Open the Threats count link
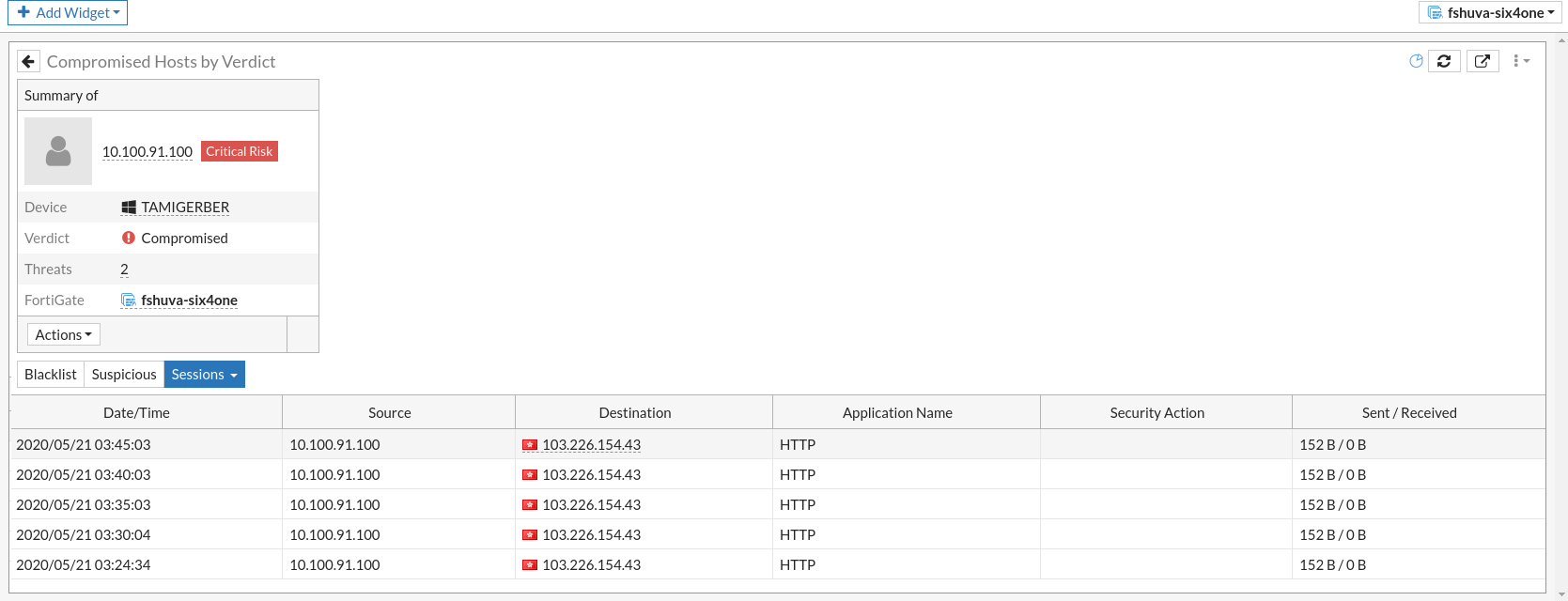Viewport: 1568px width, 601px height. point(124,270)
